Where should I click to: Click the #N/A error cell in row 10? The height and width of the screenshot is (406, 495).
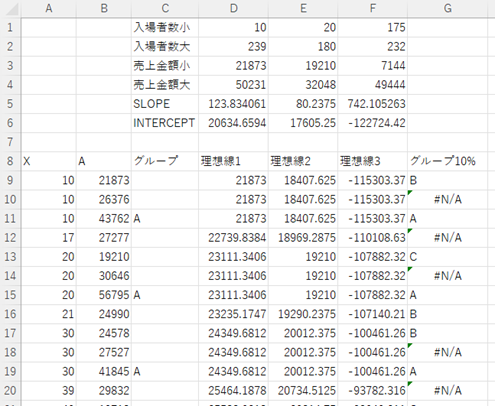[x=447, y=199]
